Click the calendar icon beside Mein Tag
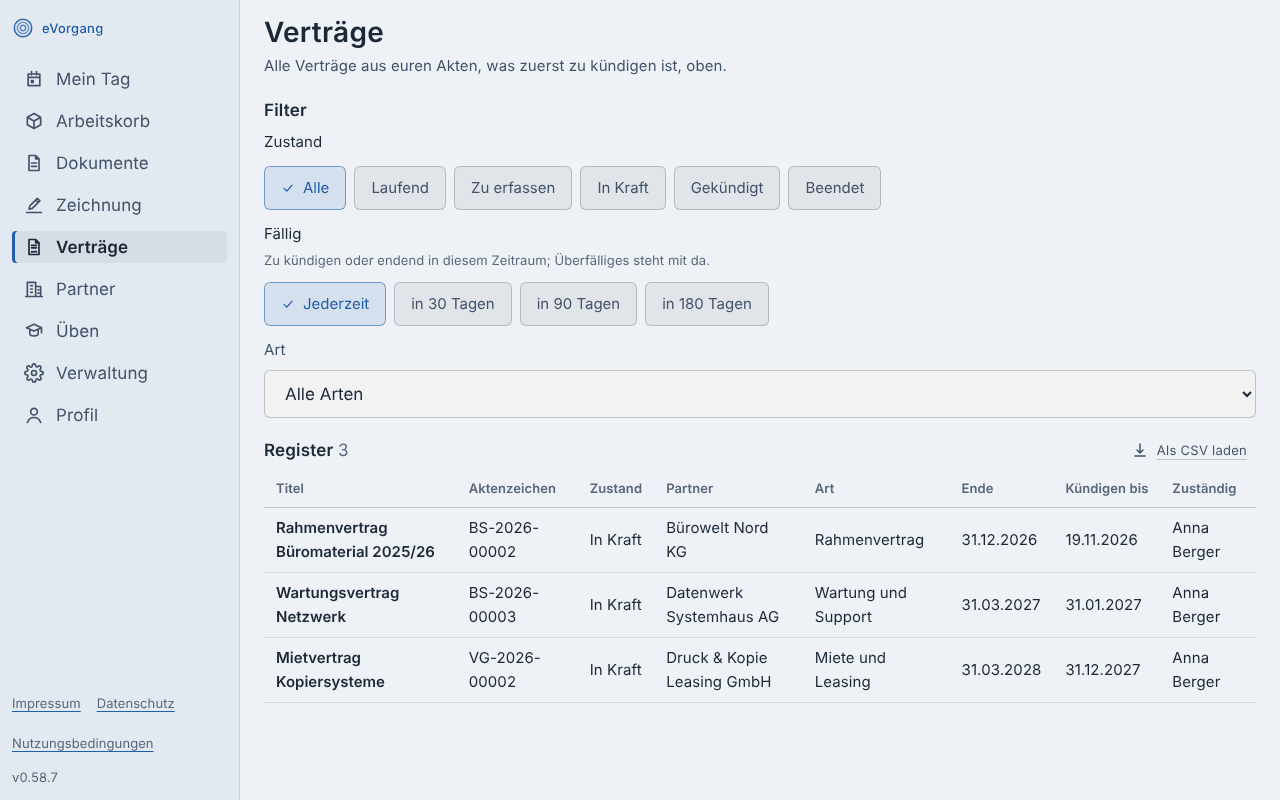 [34, 79]
